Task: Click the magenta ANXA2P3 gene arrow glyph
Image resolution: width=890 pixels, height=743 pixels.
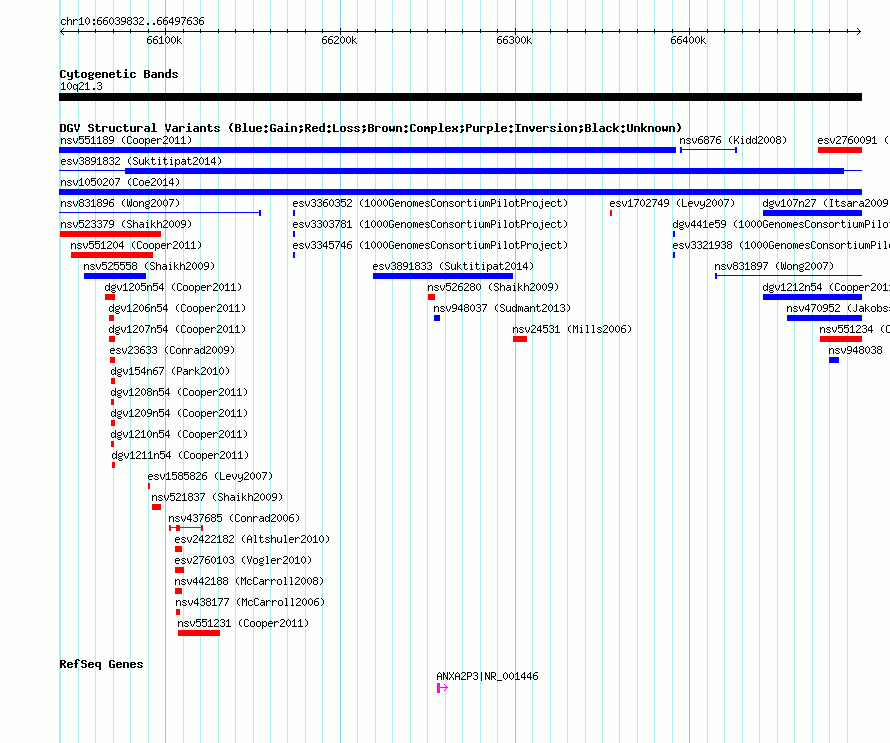Action: [x=442, y=688]
